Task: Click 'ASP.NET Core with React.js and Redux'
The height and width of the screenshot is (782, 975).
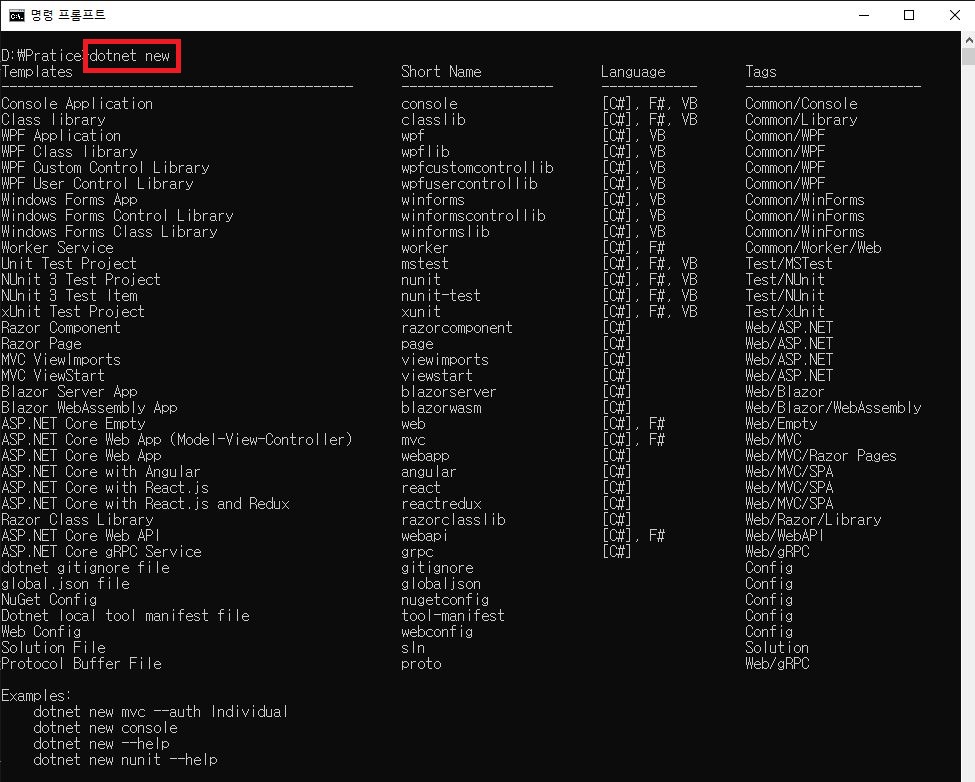Action: click(146, 504)
